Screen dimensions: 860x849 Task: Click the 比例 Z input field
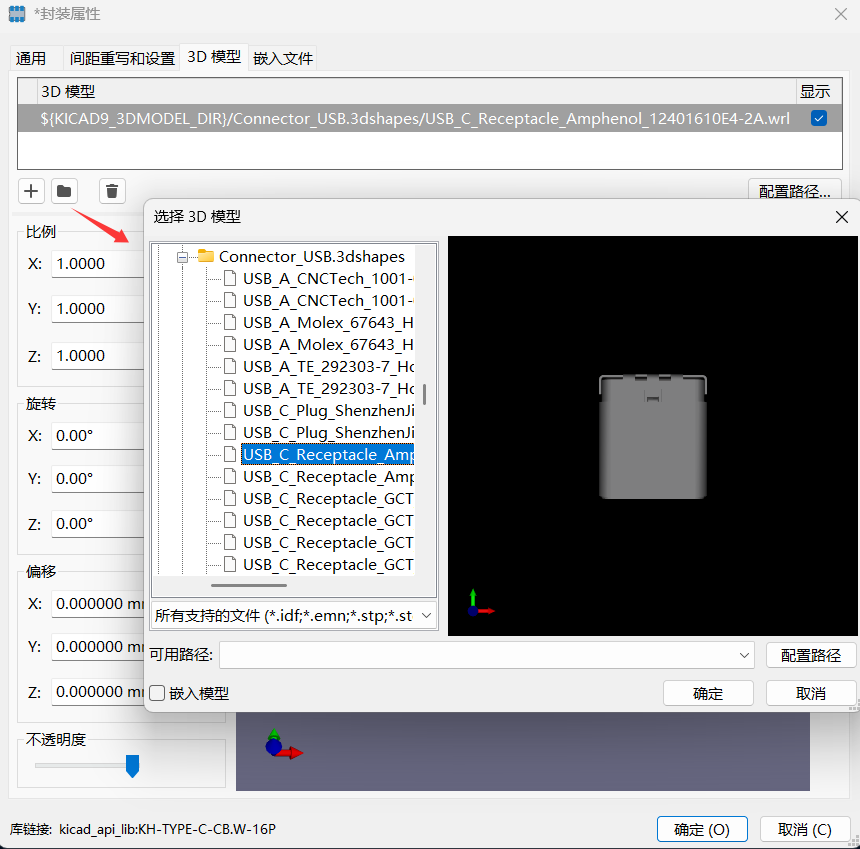(x=98, y=356)
